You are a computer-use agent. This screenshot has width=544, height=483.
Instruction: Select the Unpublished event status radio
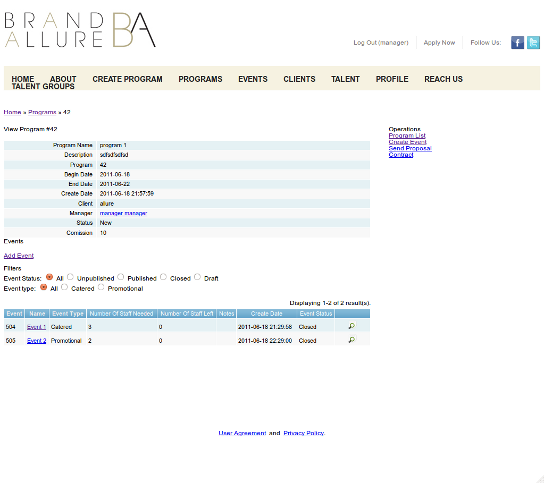click(x=70, y=277)
